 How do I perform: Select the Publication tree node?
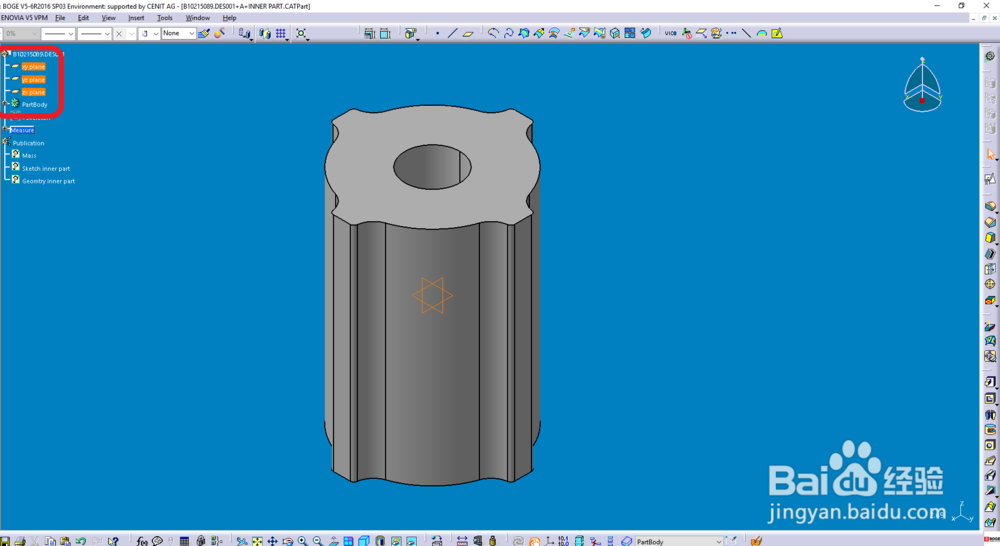tap(29, 143)
